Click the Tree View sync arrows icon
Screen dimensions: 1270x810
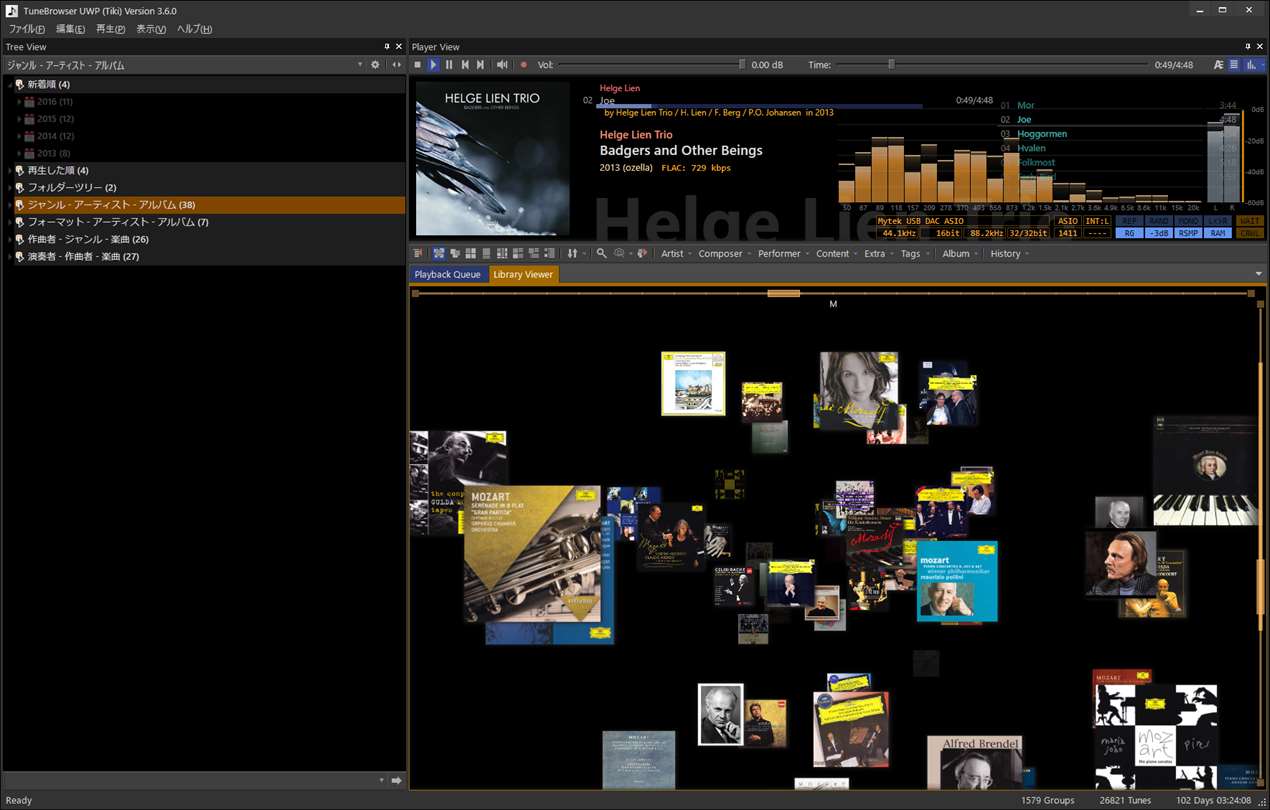[x=396, y=65]
